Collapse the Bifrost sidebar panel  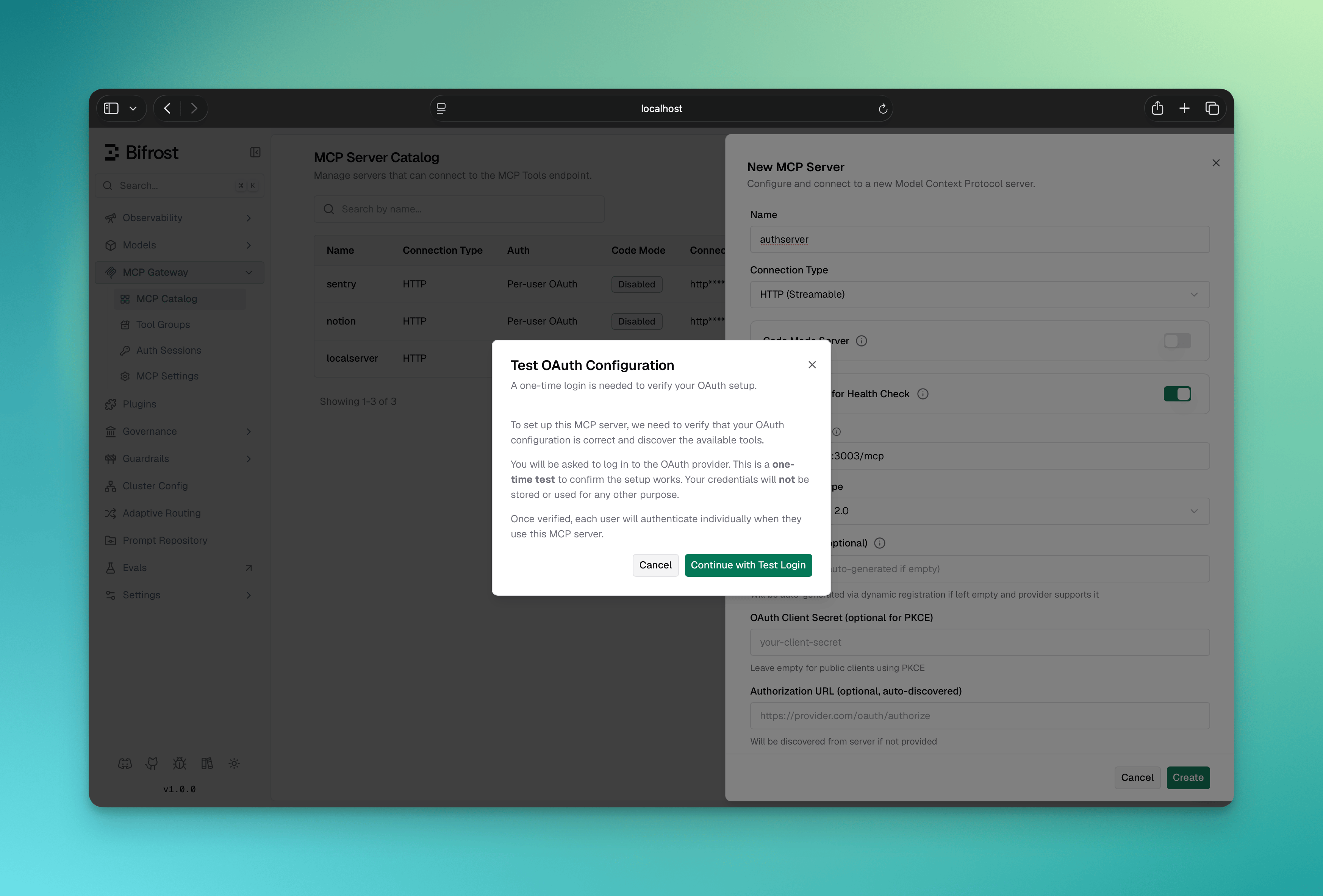pyautogui.click(x=255, y=153)
